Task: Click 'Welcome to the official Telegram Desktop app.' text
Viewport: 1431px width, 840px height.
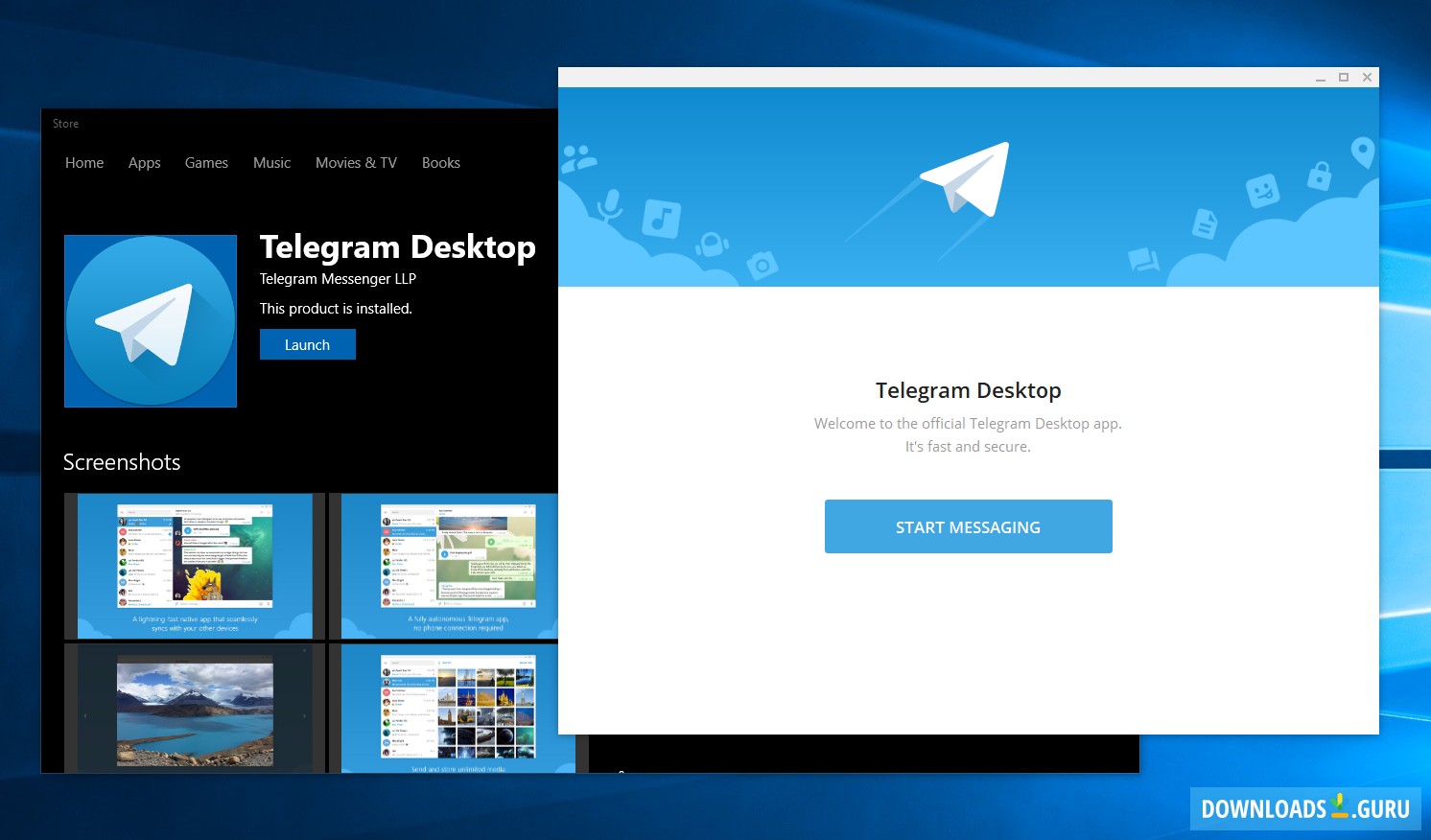Action: tap(968, 424)
